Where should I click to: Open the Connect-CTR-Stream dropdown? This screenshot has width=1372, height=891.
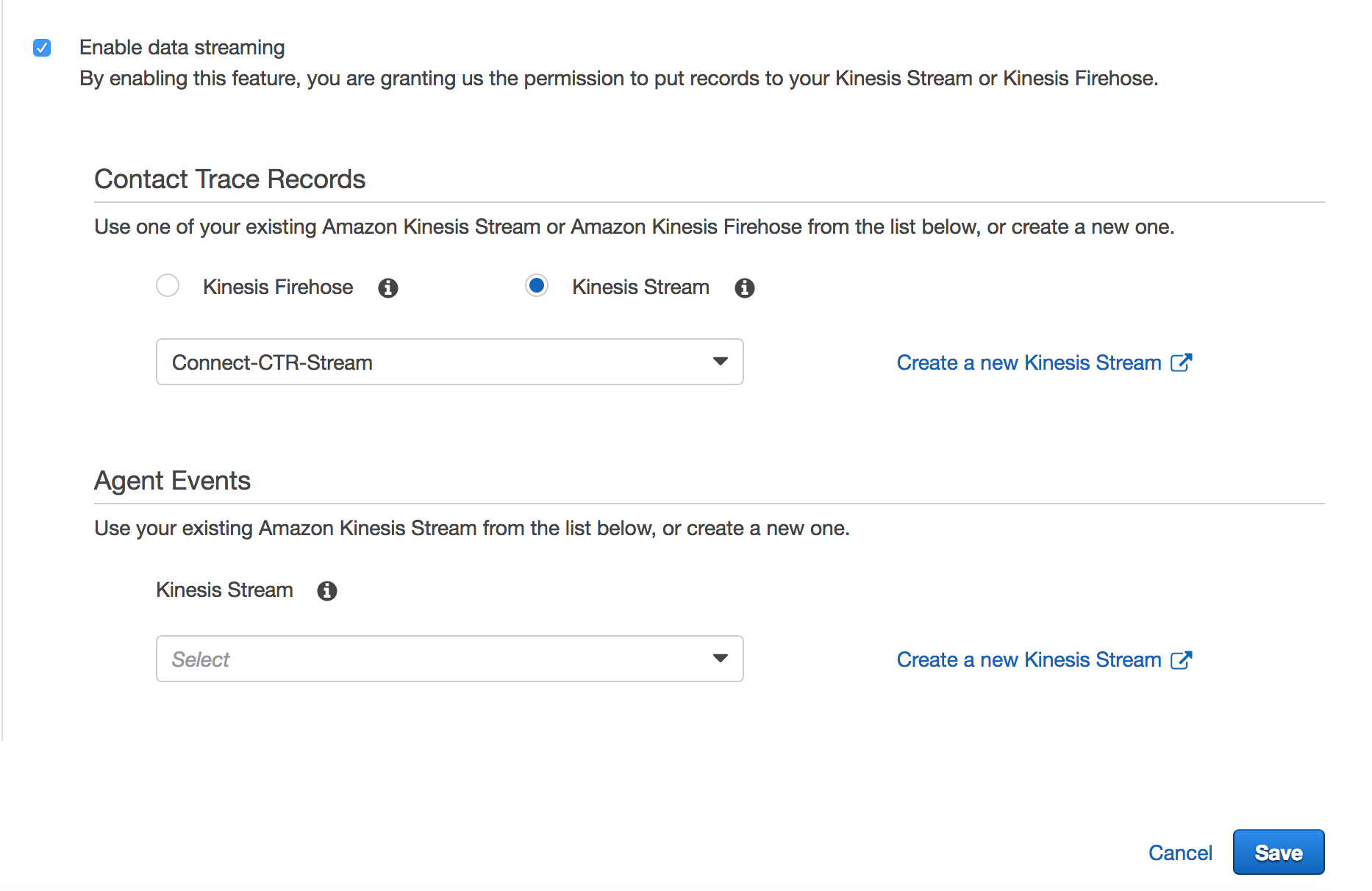pyautogui.click(x=450, y=362)
